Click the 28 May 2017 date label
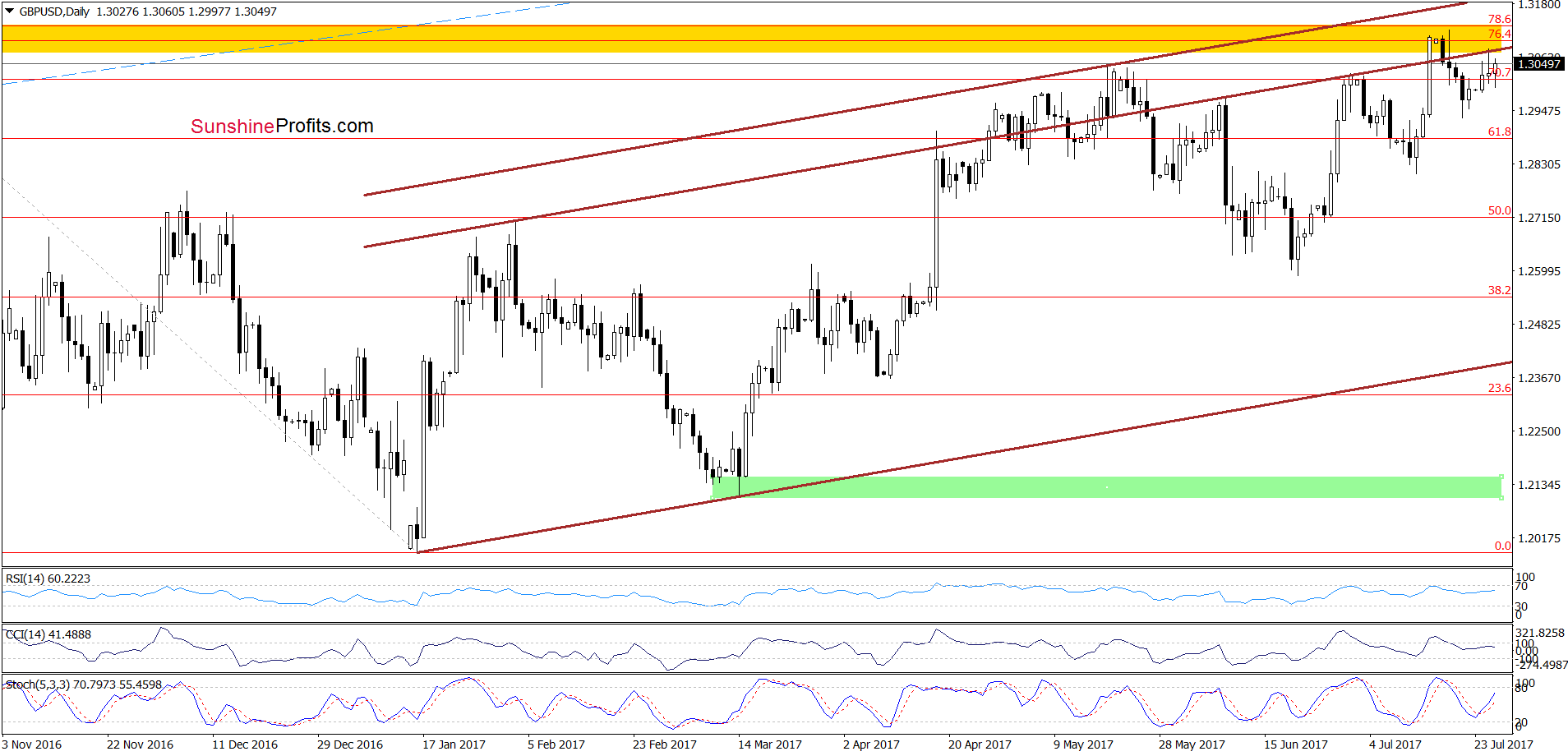Image resolution: width=1568 pixels, height=756 pixels. click(1192, 744)
